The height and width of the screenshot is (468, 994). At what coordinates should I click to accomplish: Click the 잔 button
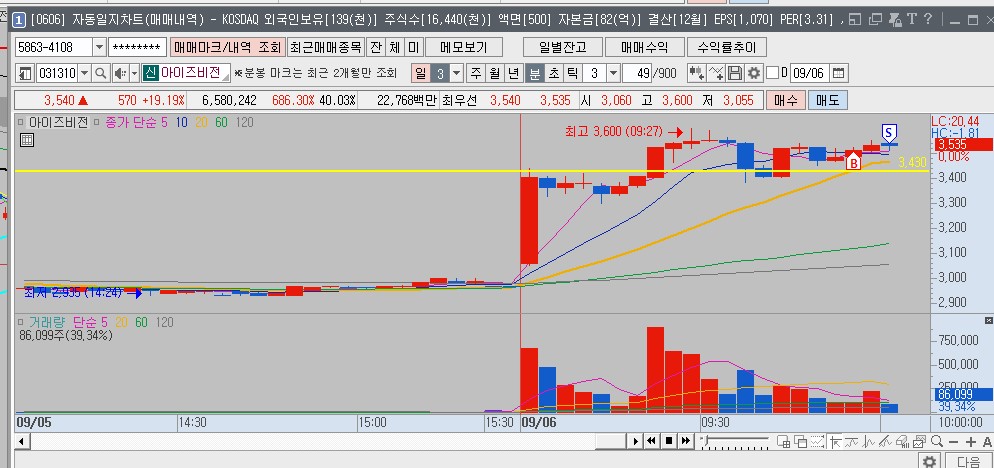point(375,48)
